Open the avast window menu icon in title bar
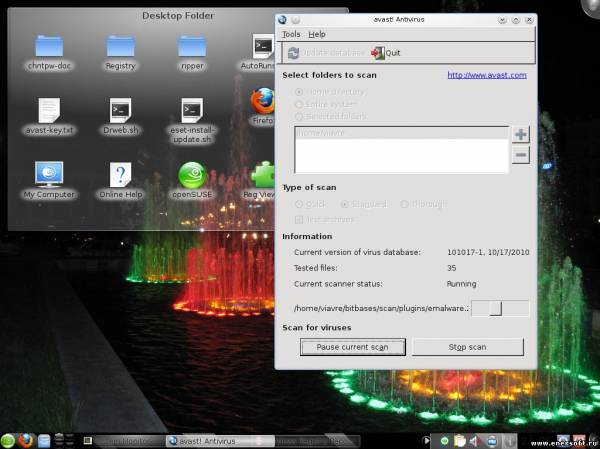600x449 pixels. (x=282, y=20)
